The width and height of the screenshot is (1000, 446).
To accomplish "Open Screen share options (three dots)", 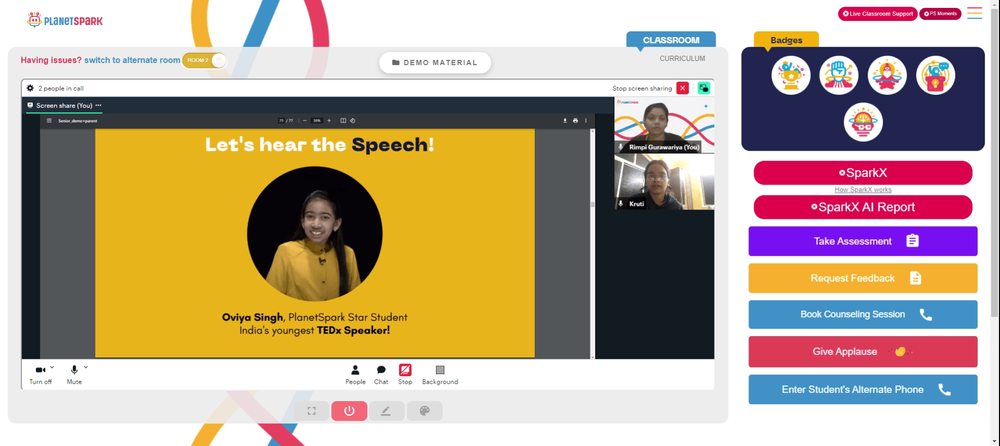I will [x=98, y=105].
